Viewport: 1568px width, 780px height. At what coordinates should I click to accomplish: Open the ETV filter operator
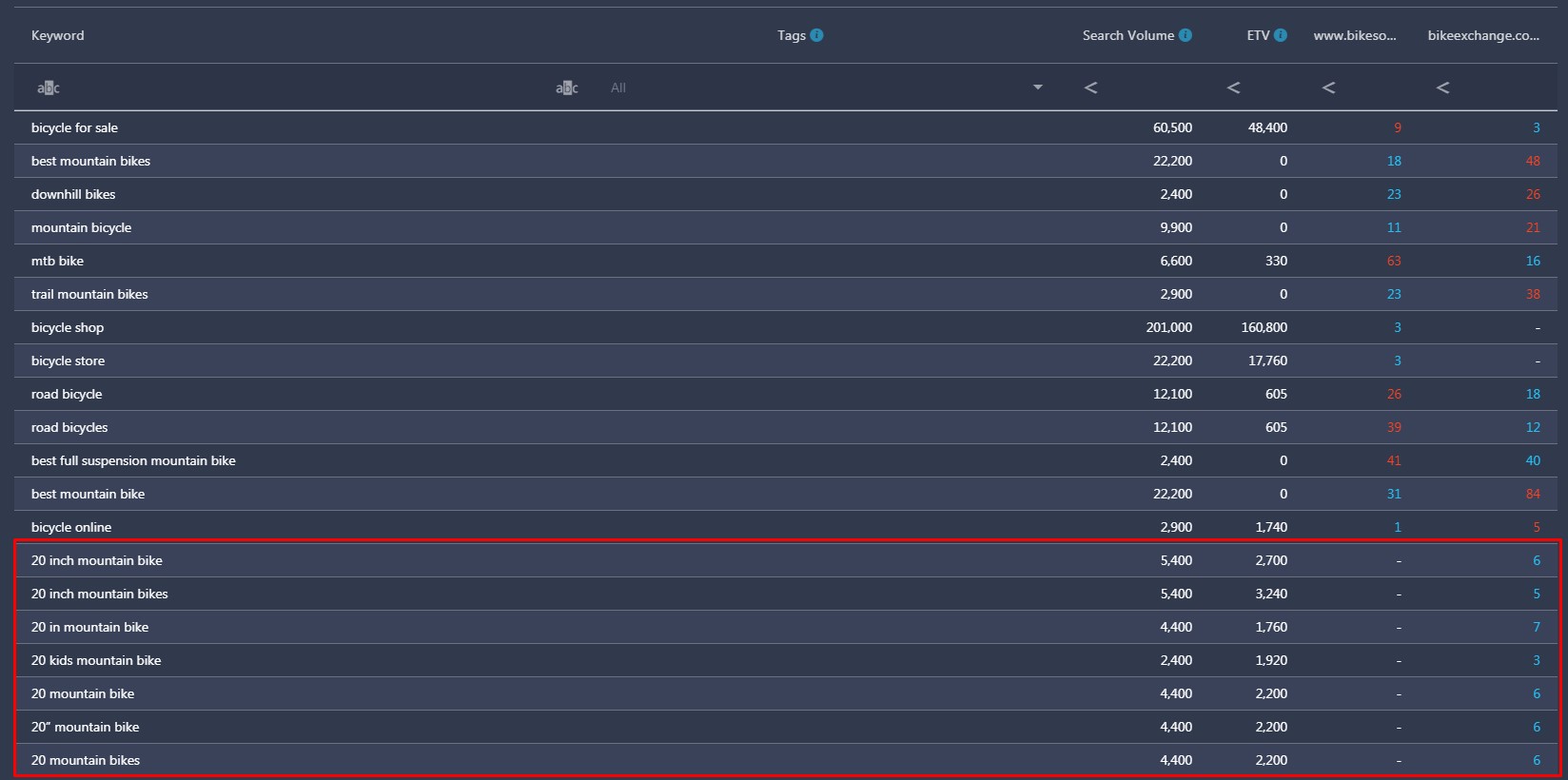click(1233, 88)
